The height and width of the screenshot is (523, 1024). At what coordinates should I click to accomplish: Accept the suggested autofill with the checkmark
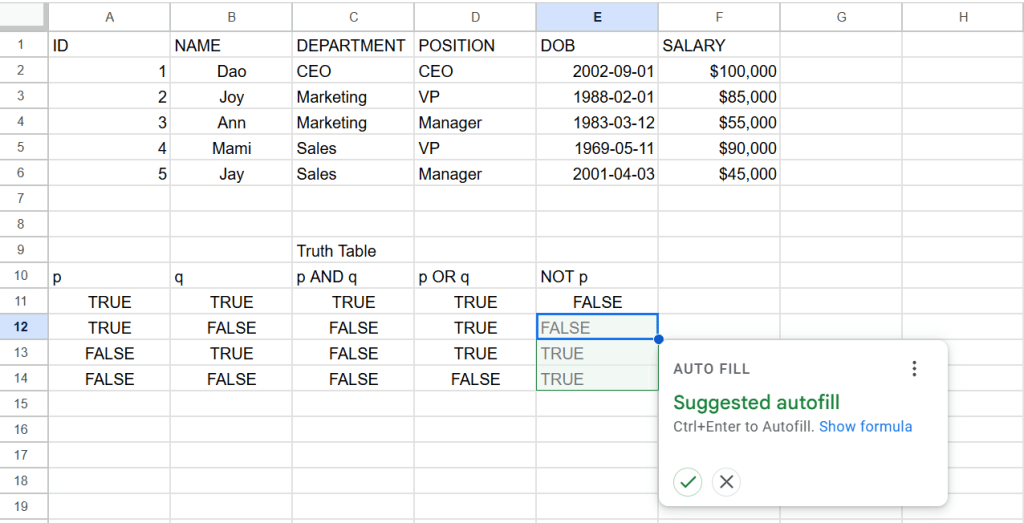coord(687,482)
